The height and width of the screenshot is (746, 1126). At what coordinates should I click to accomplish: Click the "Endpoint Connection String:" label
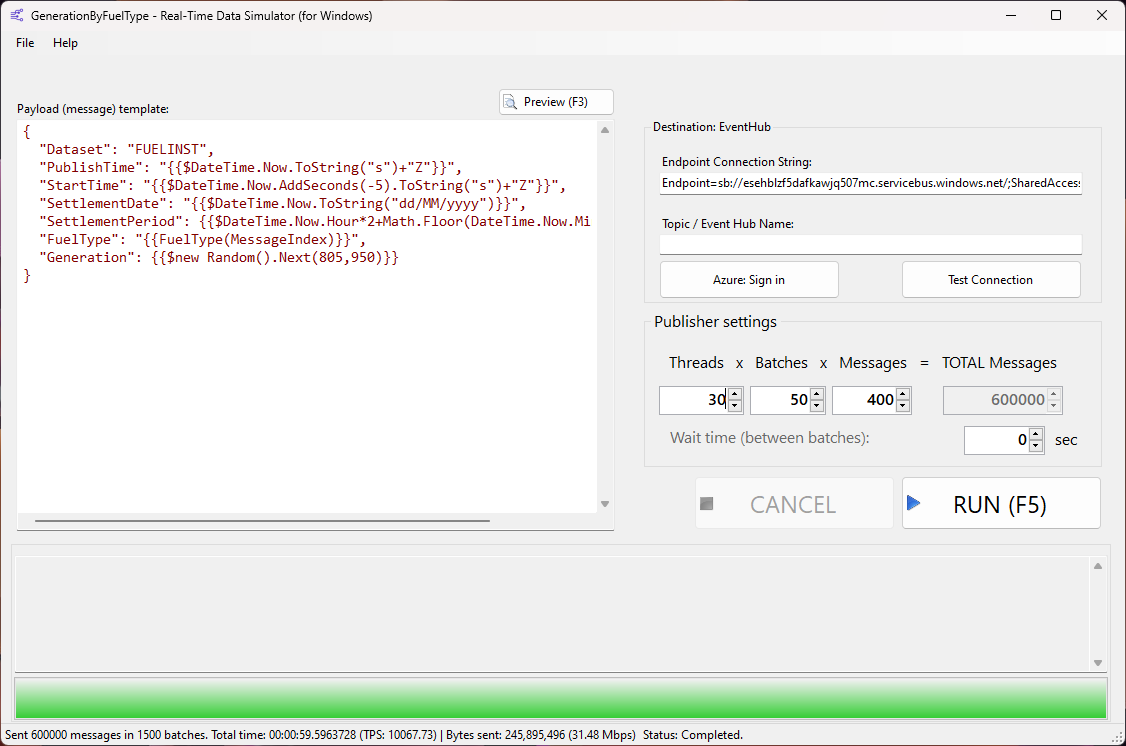[x=737, y=162]
